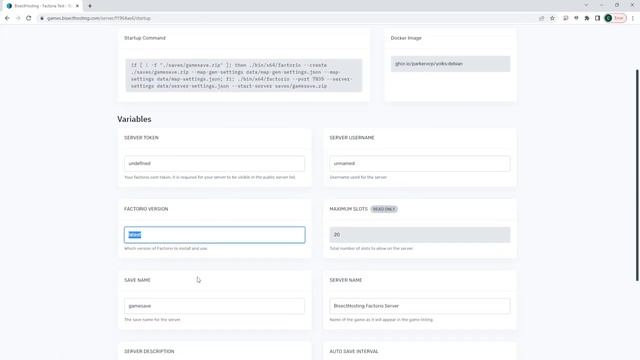Focus the Factorio Version text field
The height and width of the screenshot is (360, 640).
214,235
